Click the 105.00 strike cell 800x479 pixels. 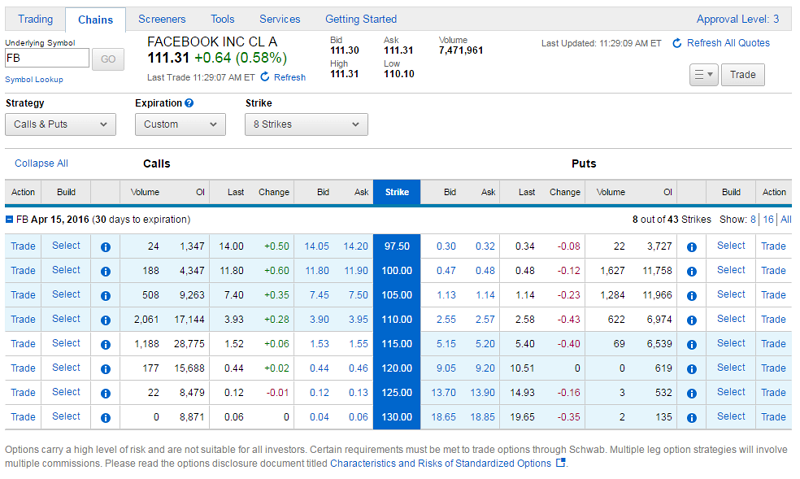coord(397,295)
